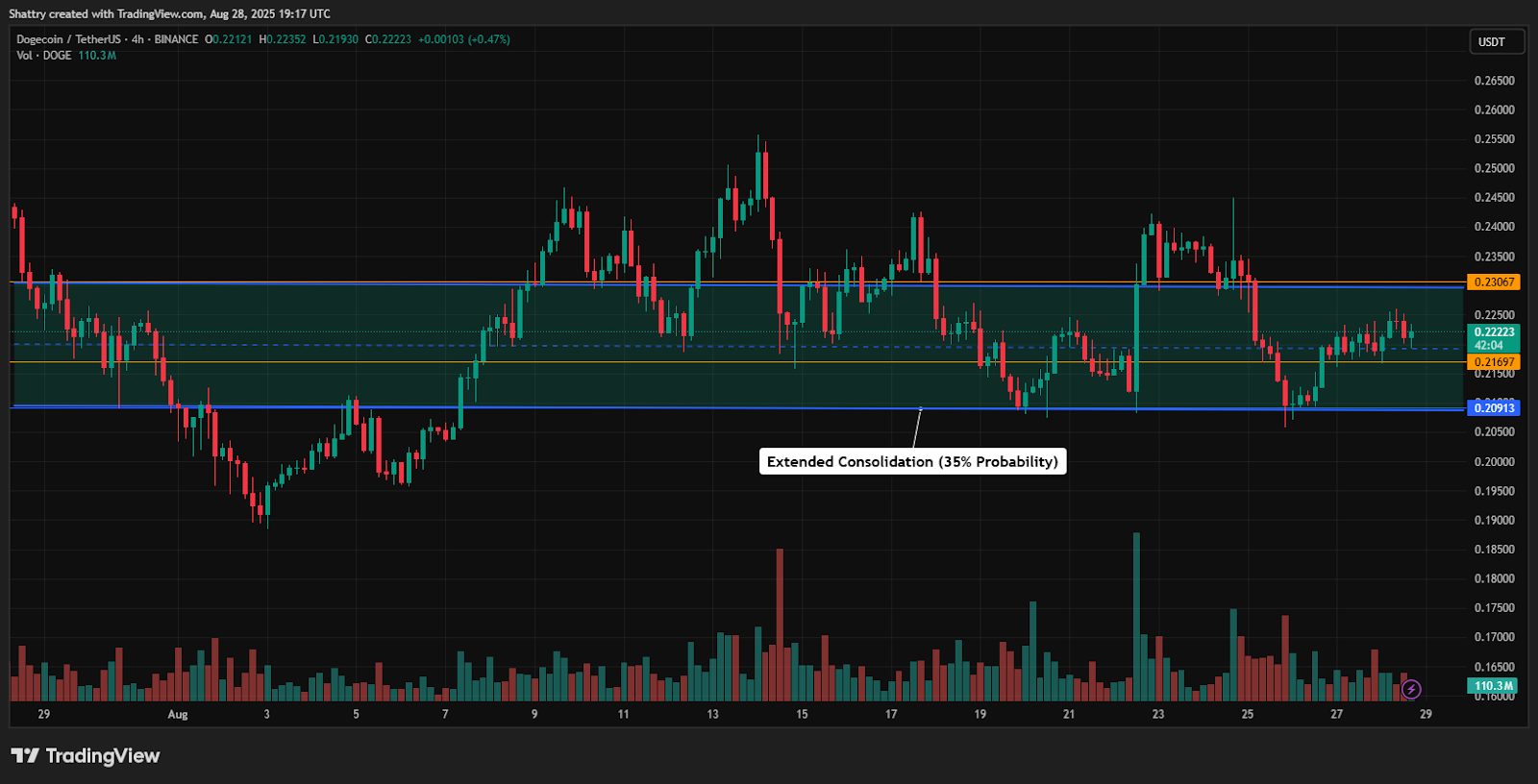
Task: Click the 0.26000 price axis label
Action: point(1495,110)
